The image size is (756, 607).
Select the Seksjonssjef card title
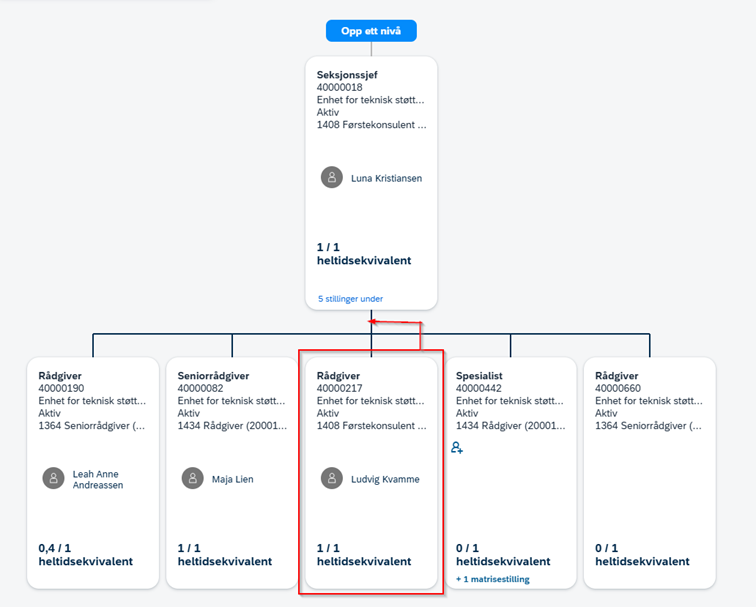click(x=347, y=75)
